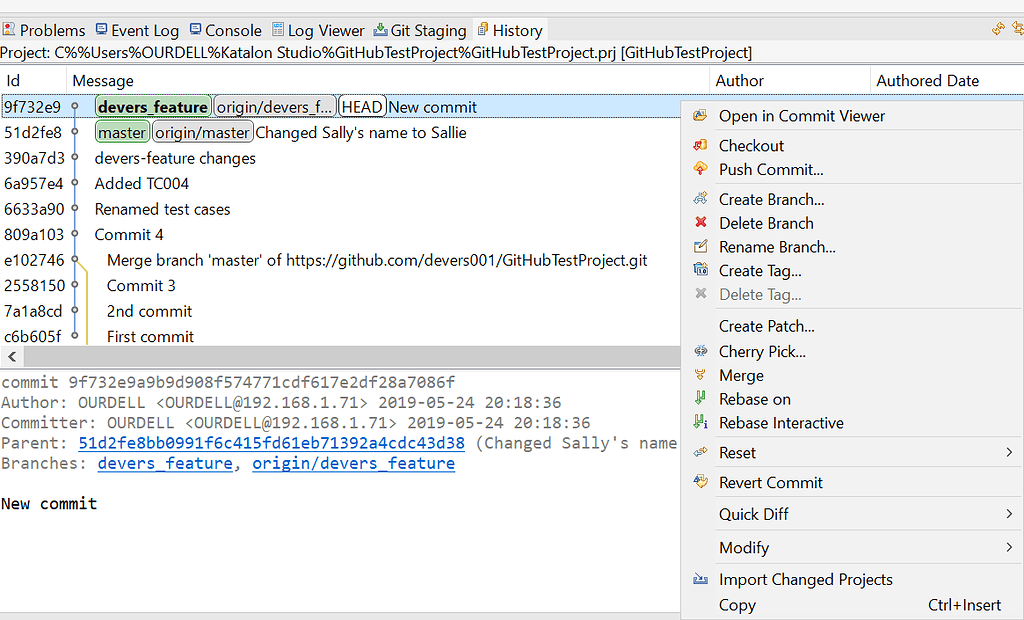Click horizontal scrollbar left arrow
This screenshot has width=1024, height=620.
(x=12, y=357)
